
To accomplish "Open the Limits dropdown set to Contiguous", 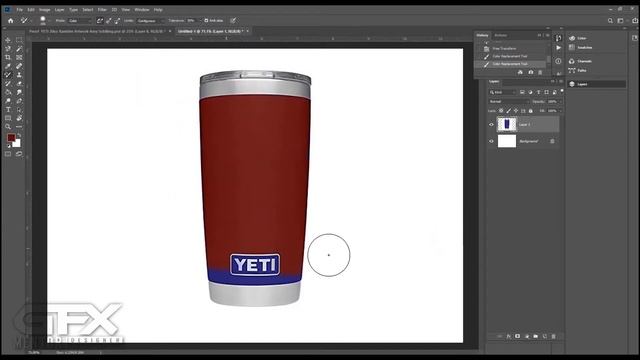I will 150,20.
